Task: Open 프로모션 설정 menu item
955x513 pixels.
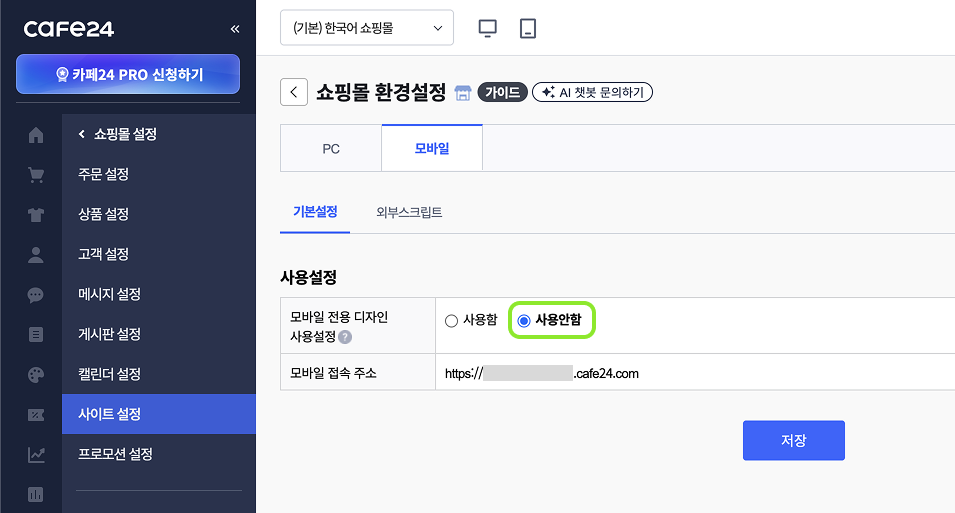Action: click(158, 454)
